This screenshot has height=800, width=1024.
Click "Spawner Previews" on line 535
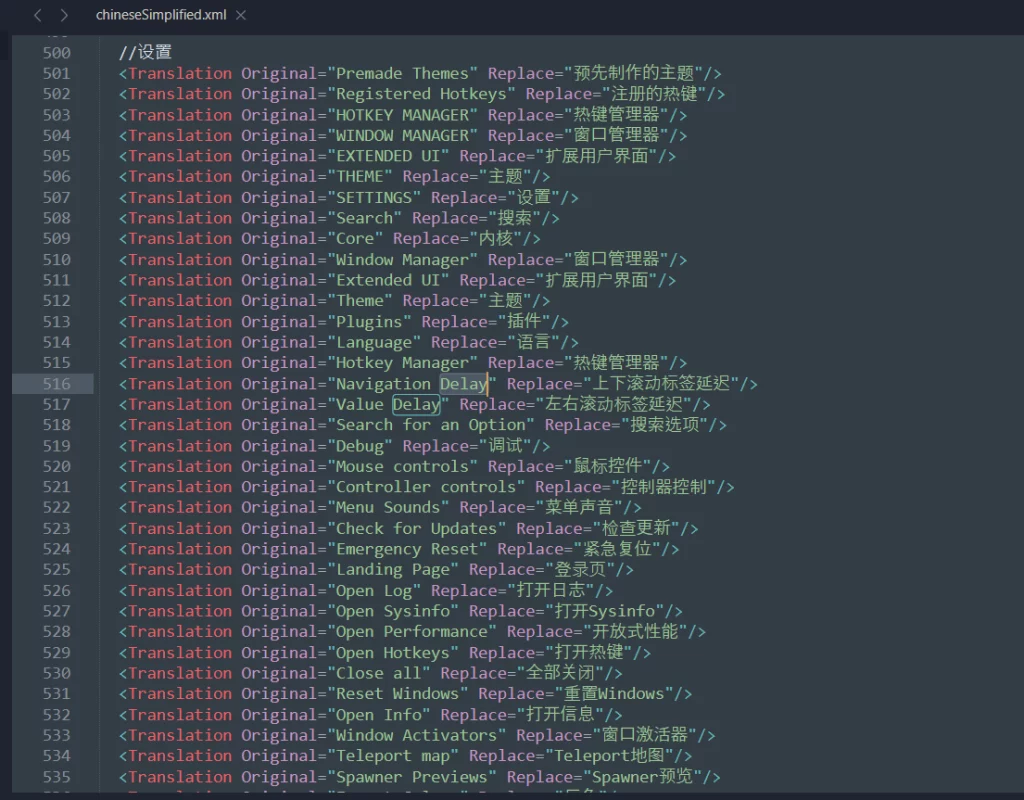[412, 776]
